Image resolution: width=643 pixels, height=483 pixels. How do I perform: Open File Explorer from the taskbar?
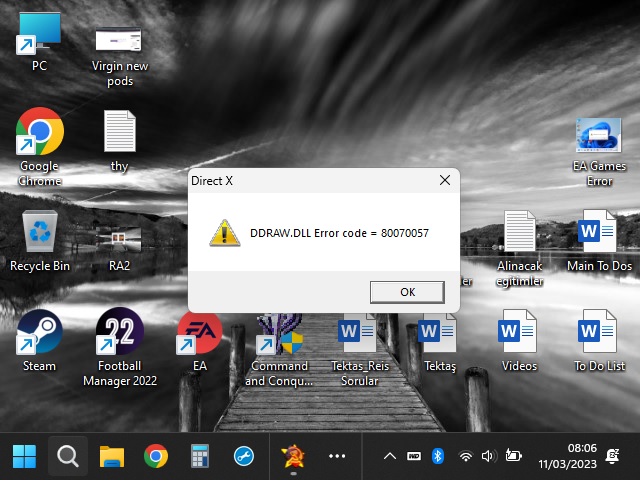tap(112, 457)
